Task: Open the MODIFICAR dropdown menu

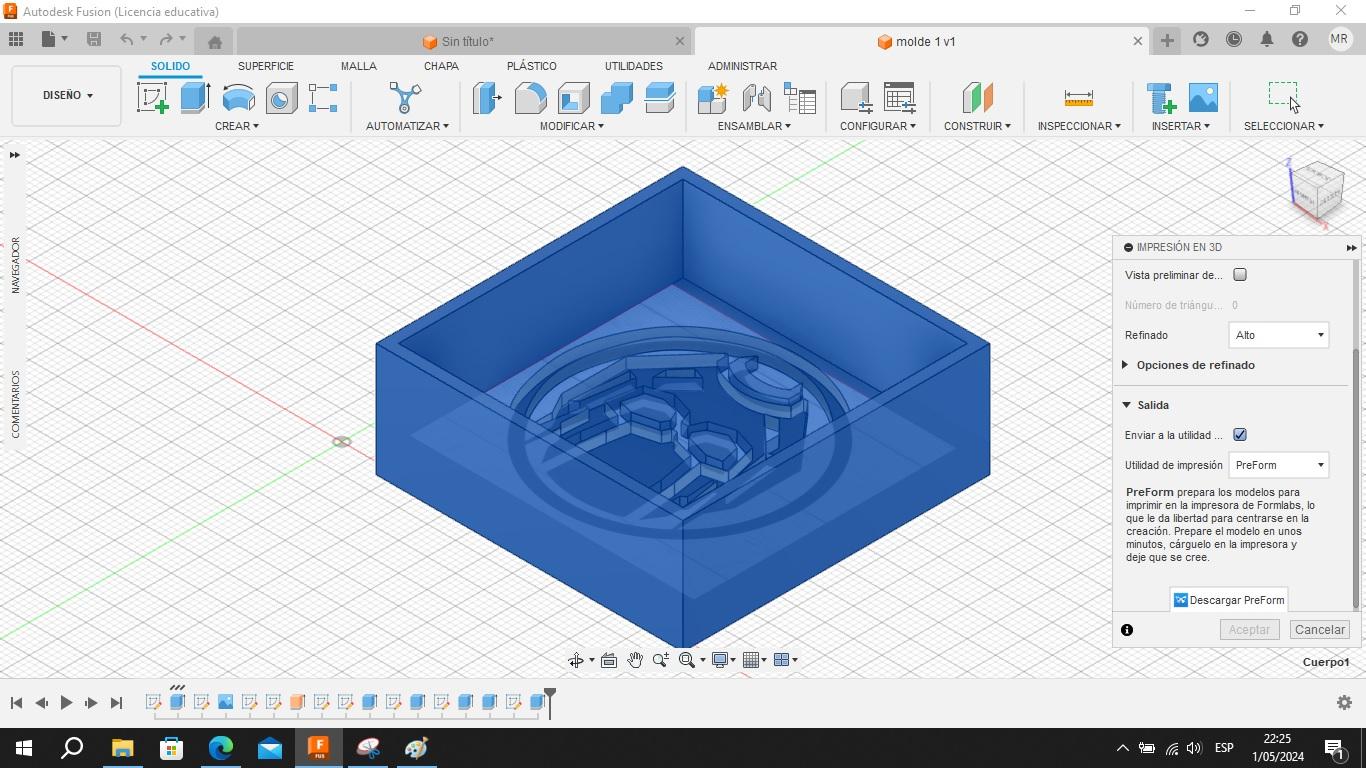Action: pos(571,126)
